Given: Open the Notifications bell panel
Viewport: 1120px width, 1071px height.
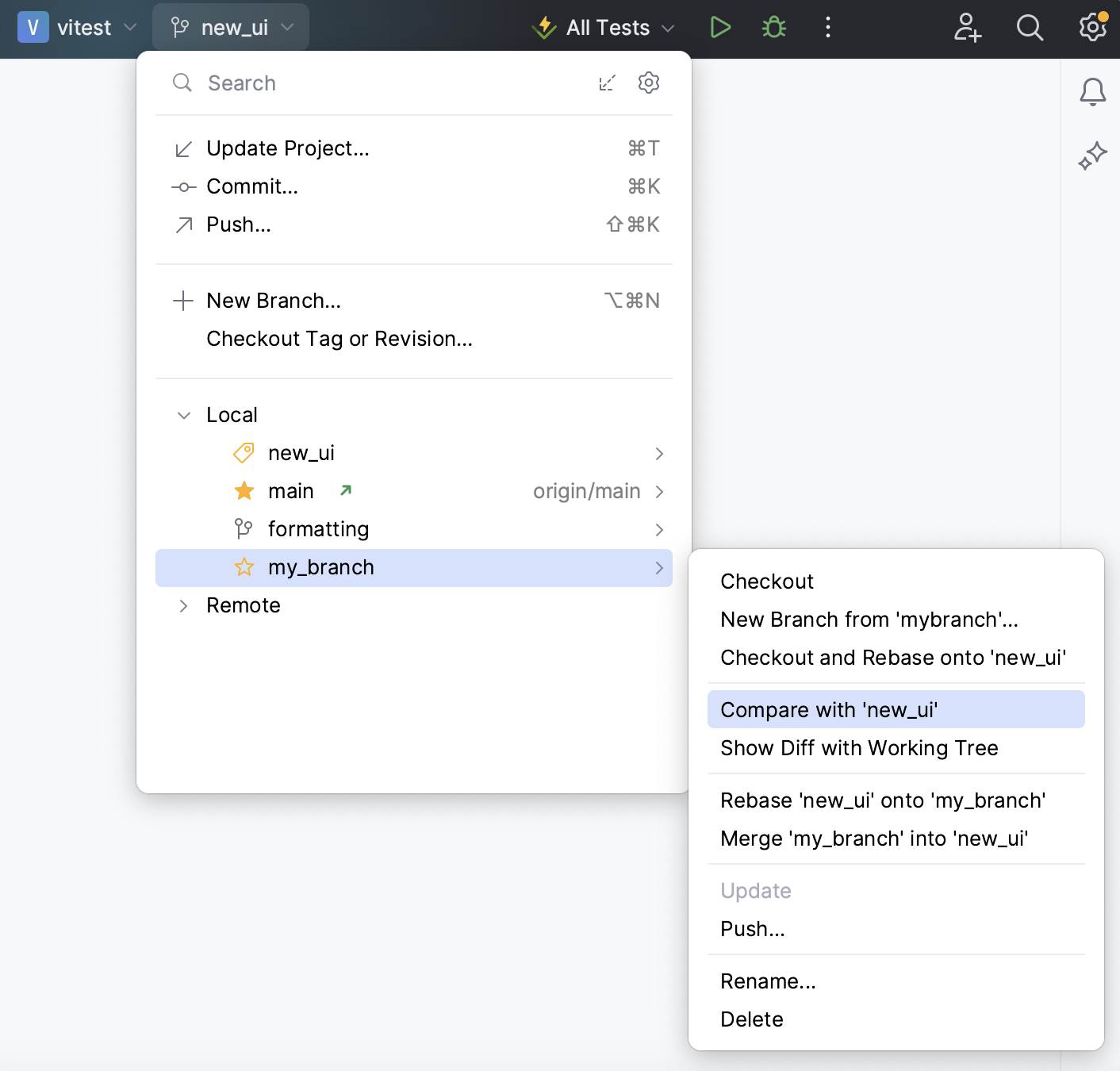Looking at the screenshot, I should tap(1092, 92).
